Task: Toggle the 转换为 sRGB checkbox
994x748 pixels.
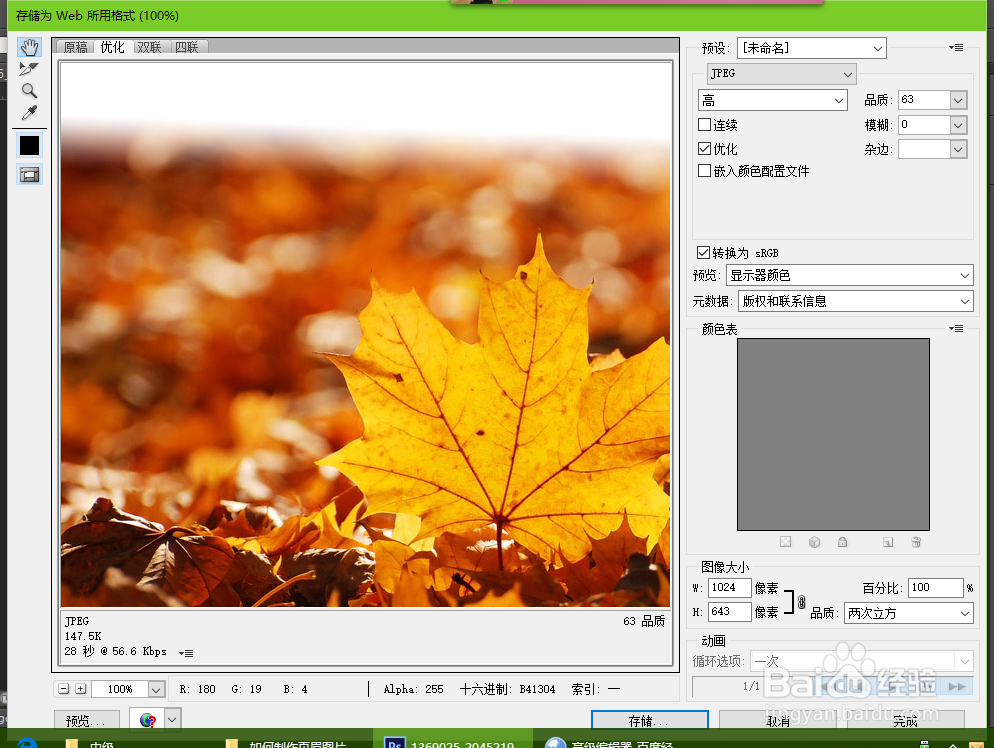Action: pyautogui.click(x=703, y=252)
